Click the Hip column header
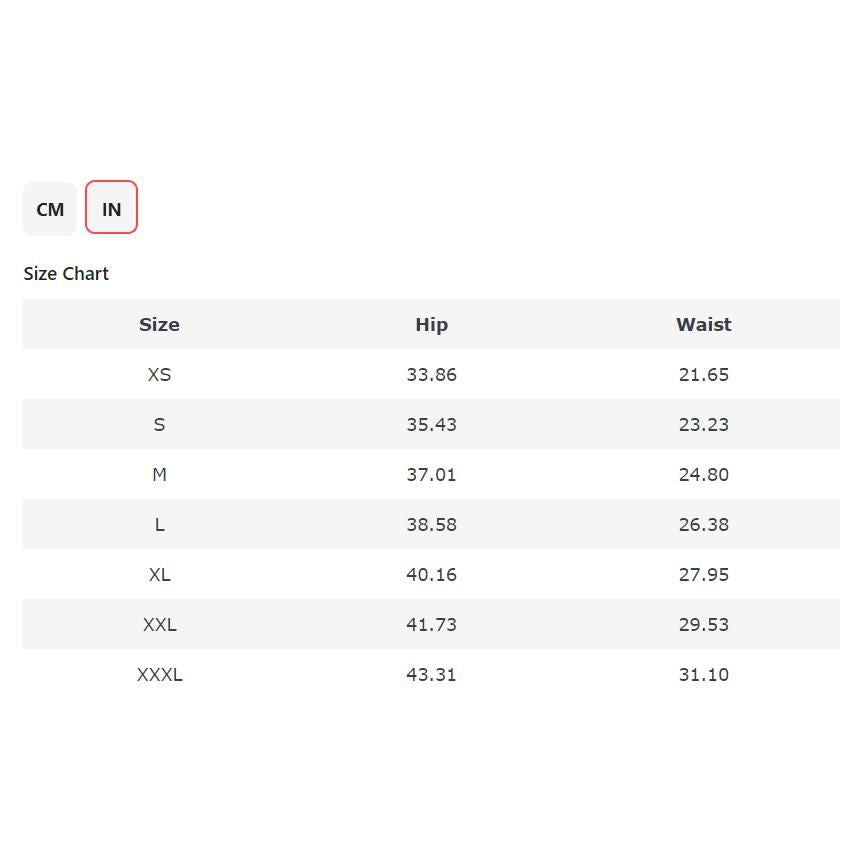 (x=431, y=324)
